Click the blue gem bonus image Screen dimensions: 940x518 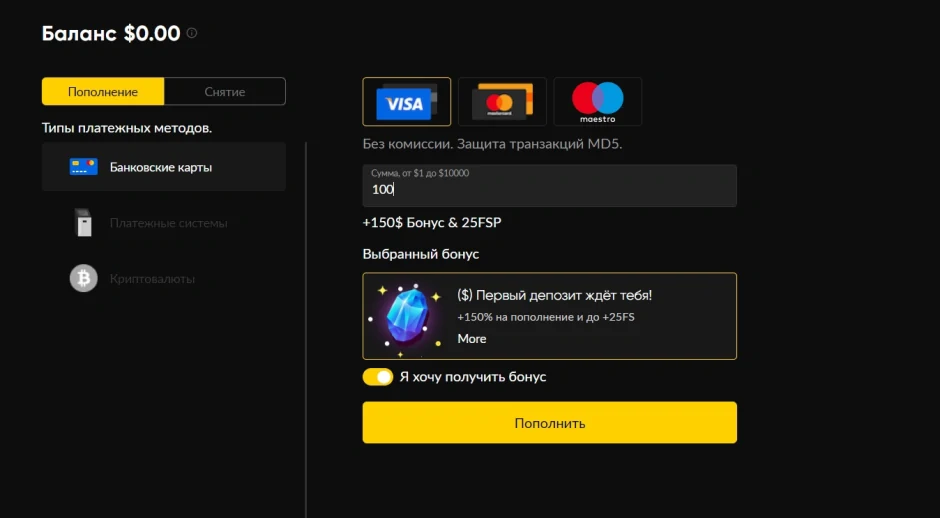pos(406,317)
